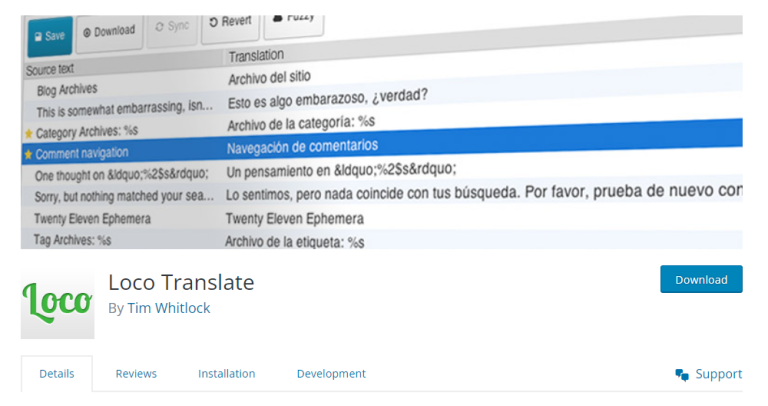Click the Support speech bubble icon

pyautogui.click(x=682, y=375)
